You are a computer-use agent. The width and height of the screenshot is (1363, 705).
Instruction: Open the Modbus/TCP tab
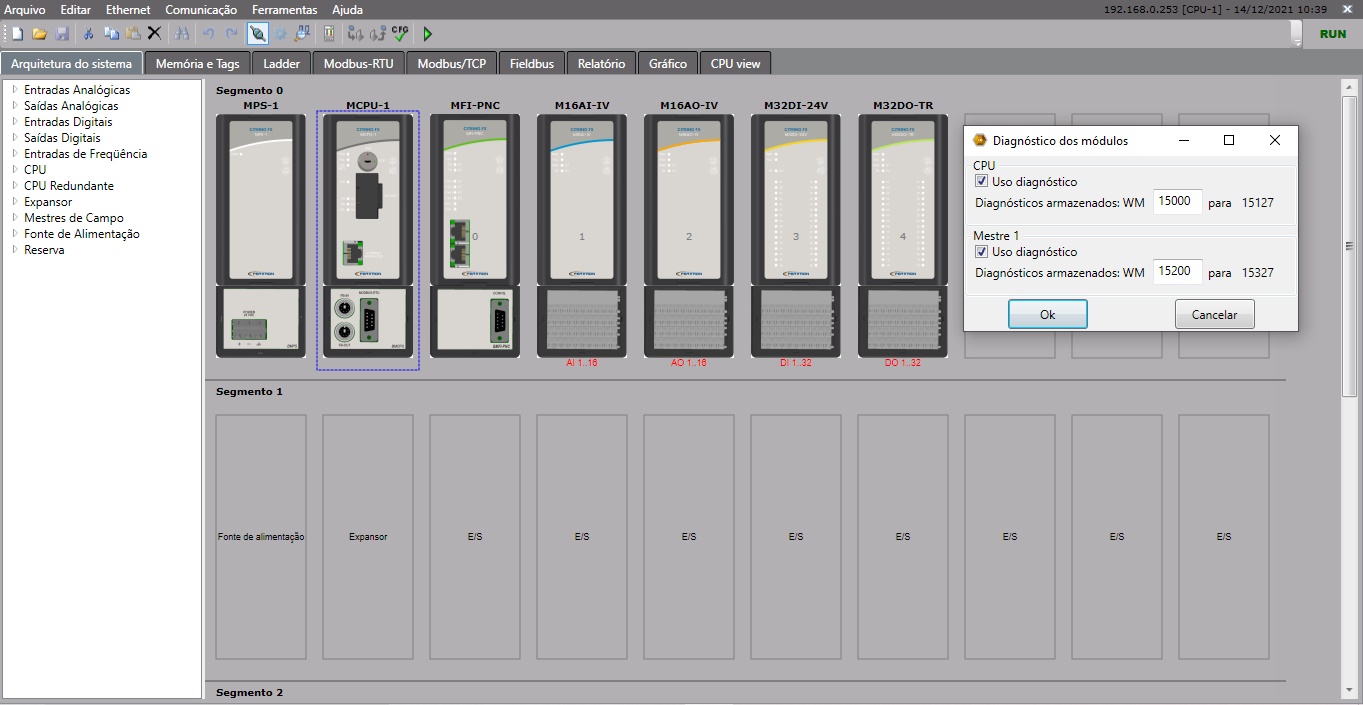[451, 64]
